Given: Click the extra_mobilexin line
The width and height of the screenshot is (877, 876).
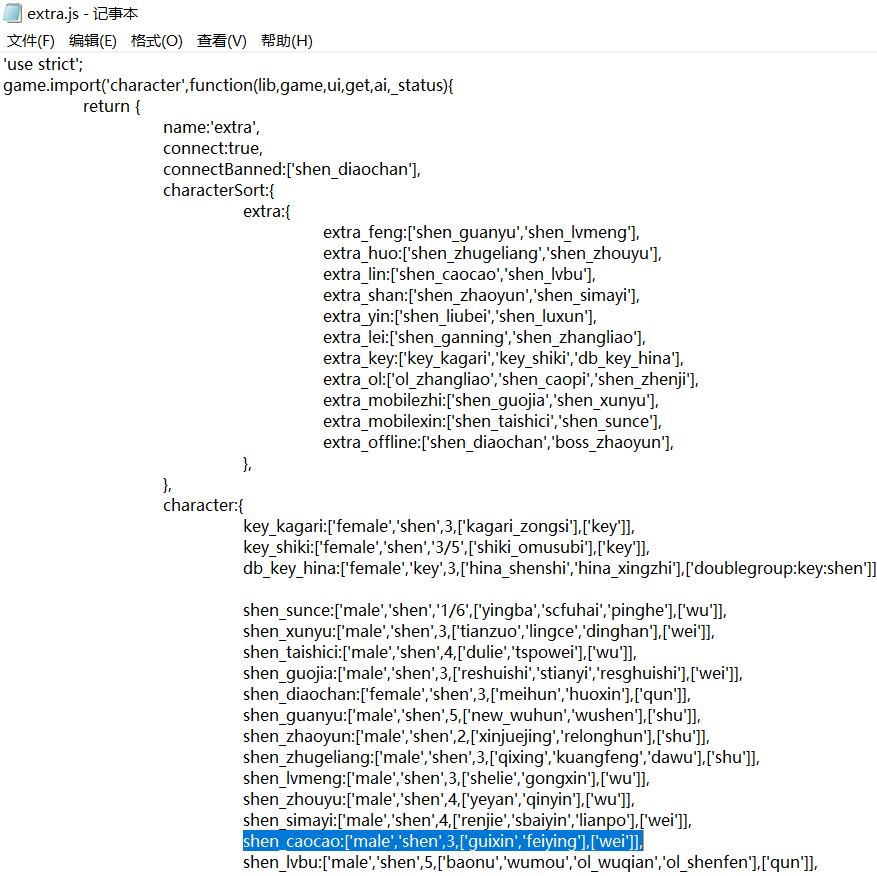Looking at the screenshot, I should click(x=492, y=421).
